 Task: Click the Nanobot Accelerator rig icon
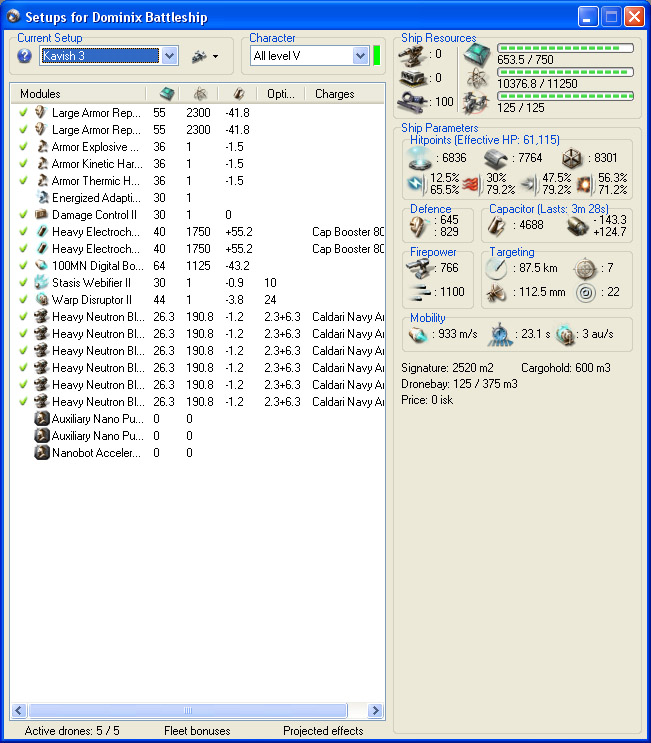[42, 453]
